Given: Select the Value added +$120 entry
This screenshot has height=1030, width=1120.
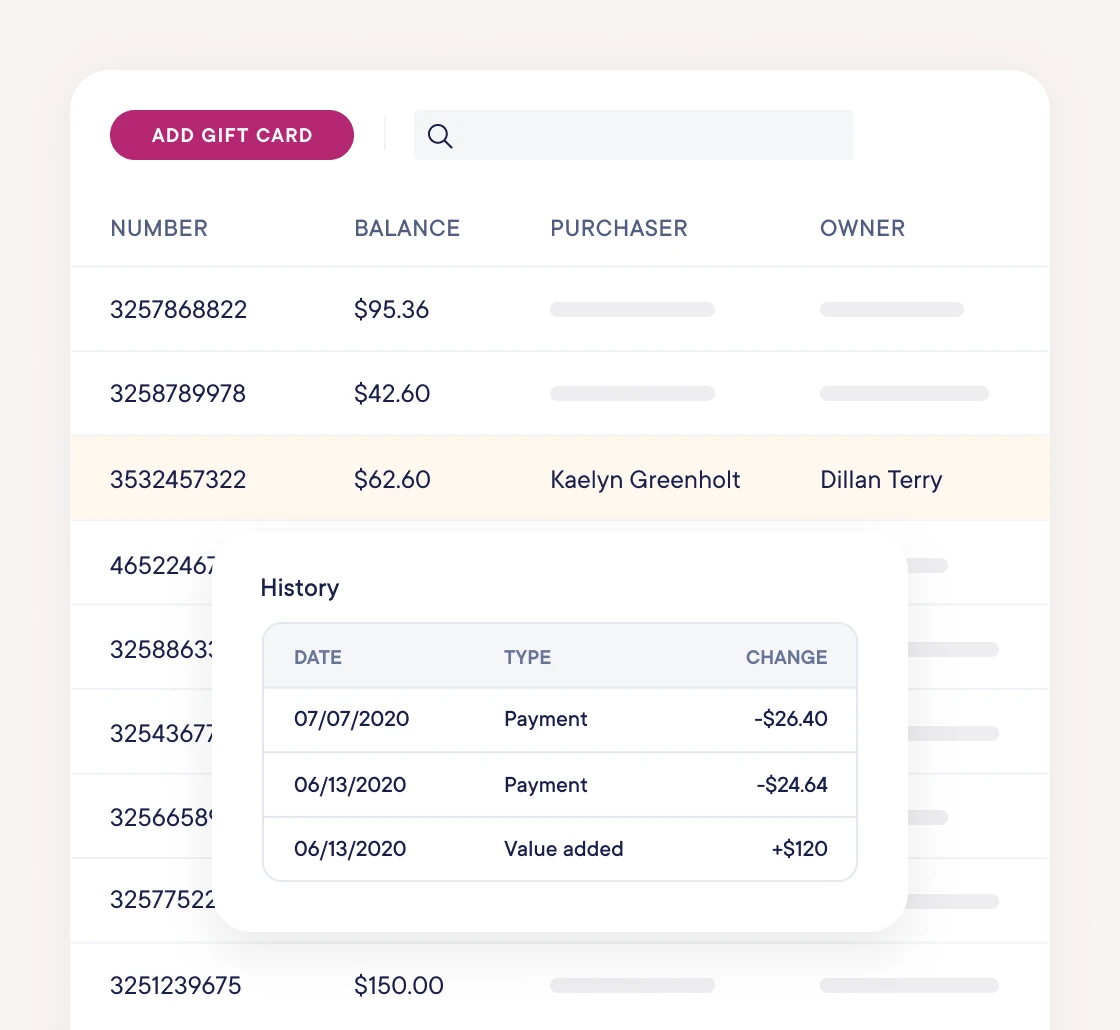Looking at the screenshot, I should tap(563, 849).
